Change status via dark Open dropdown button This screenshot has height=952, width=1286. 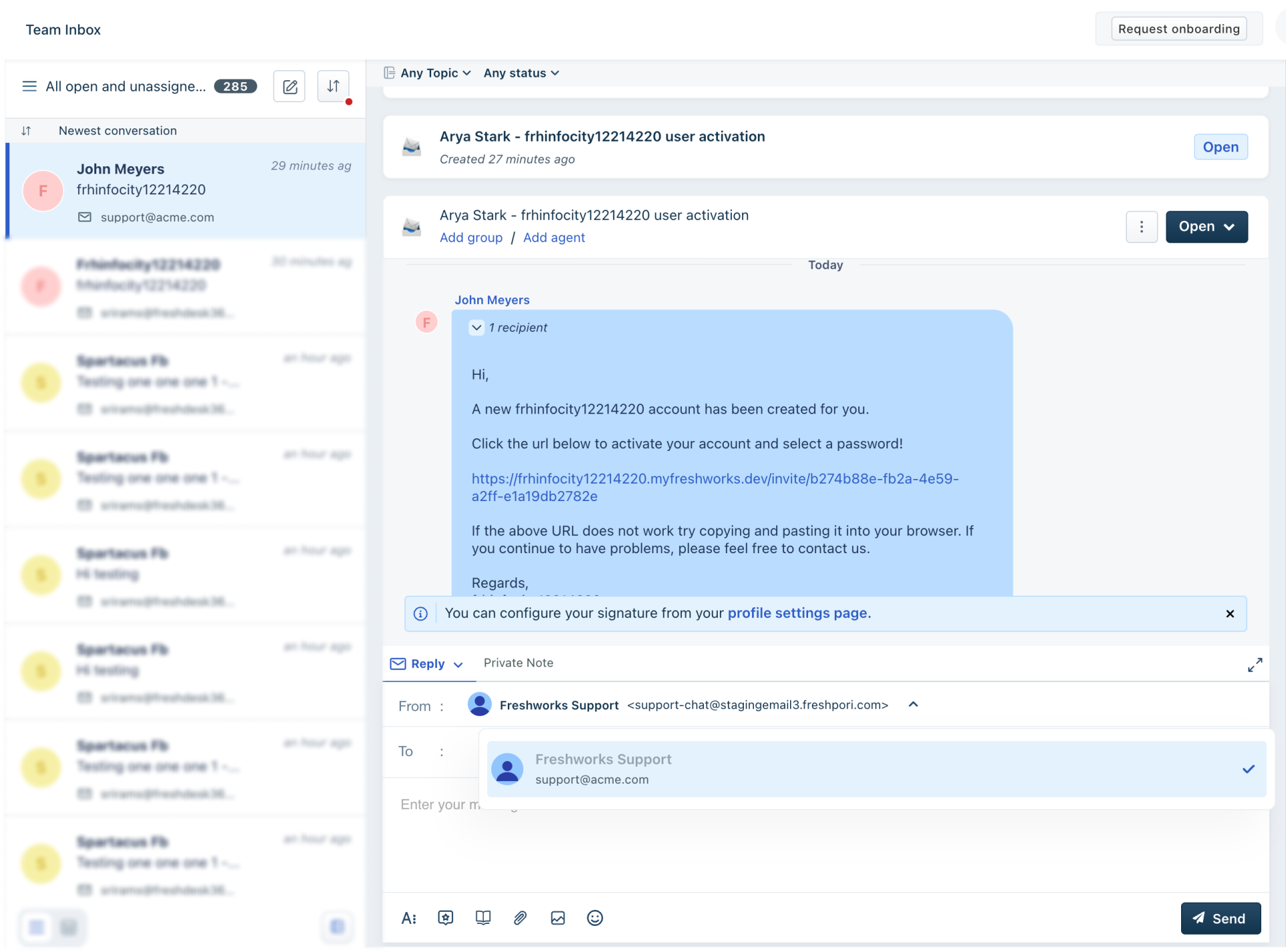coord(1206,227)
